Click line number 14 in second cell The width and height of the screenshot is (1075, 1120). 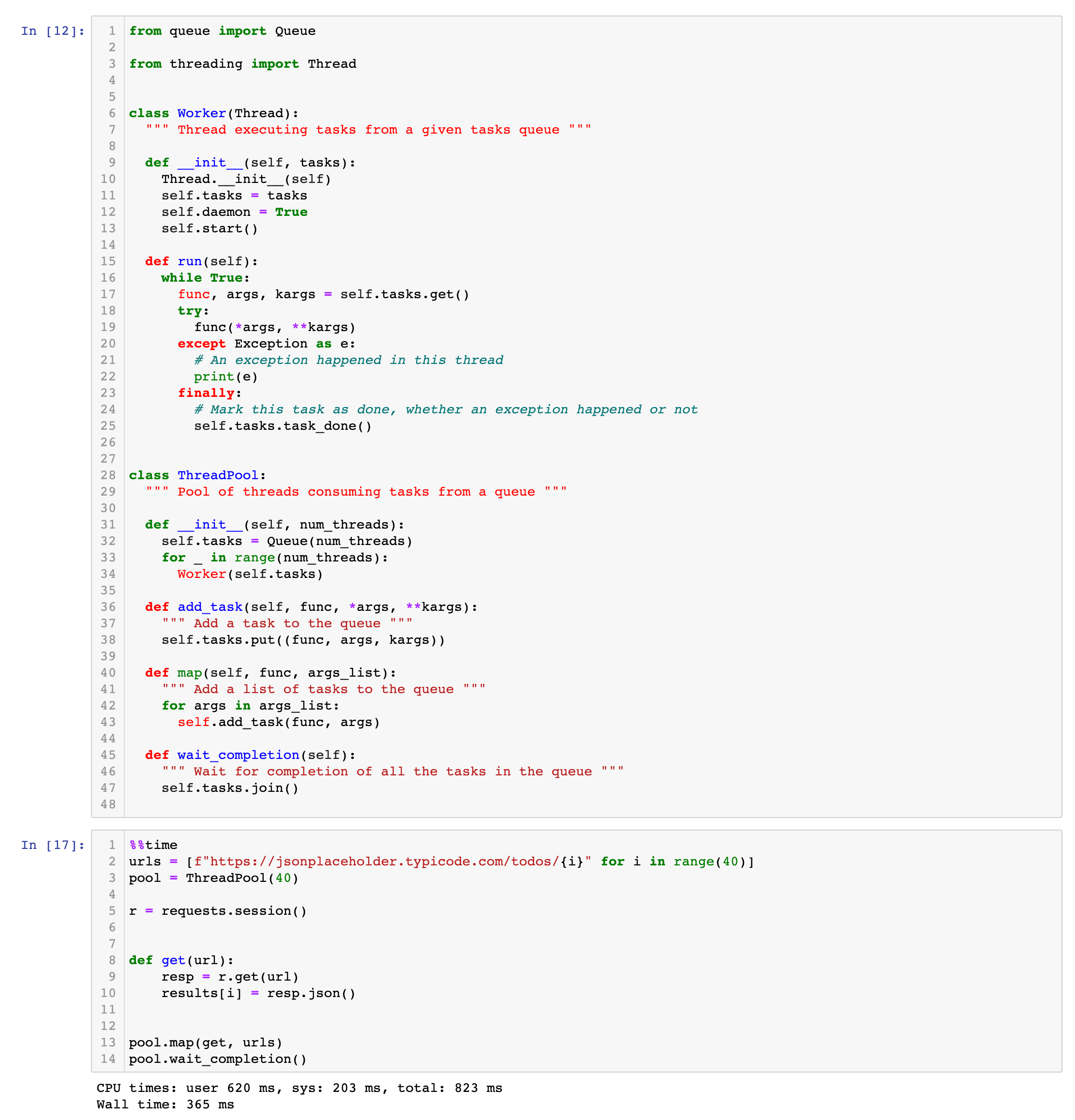coord(108,1059)
